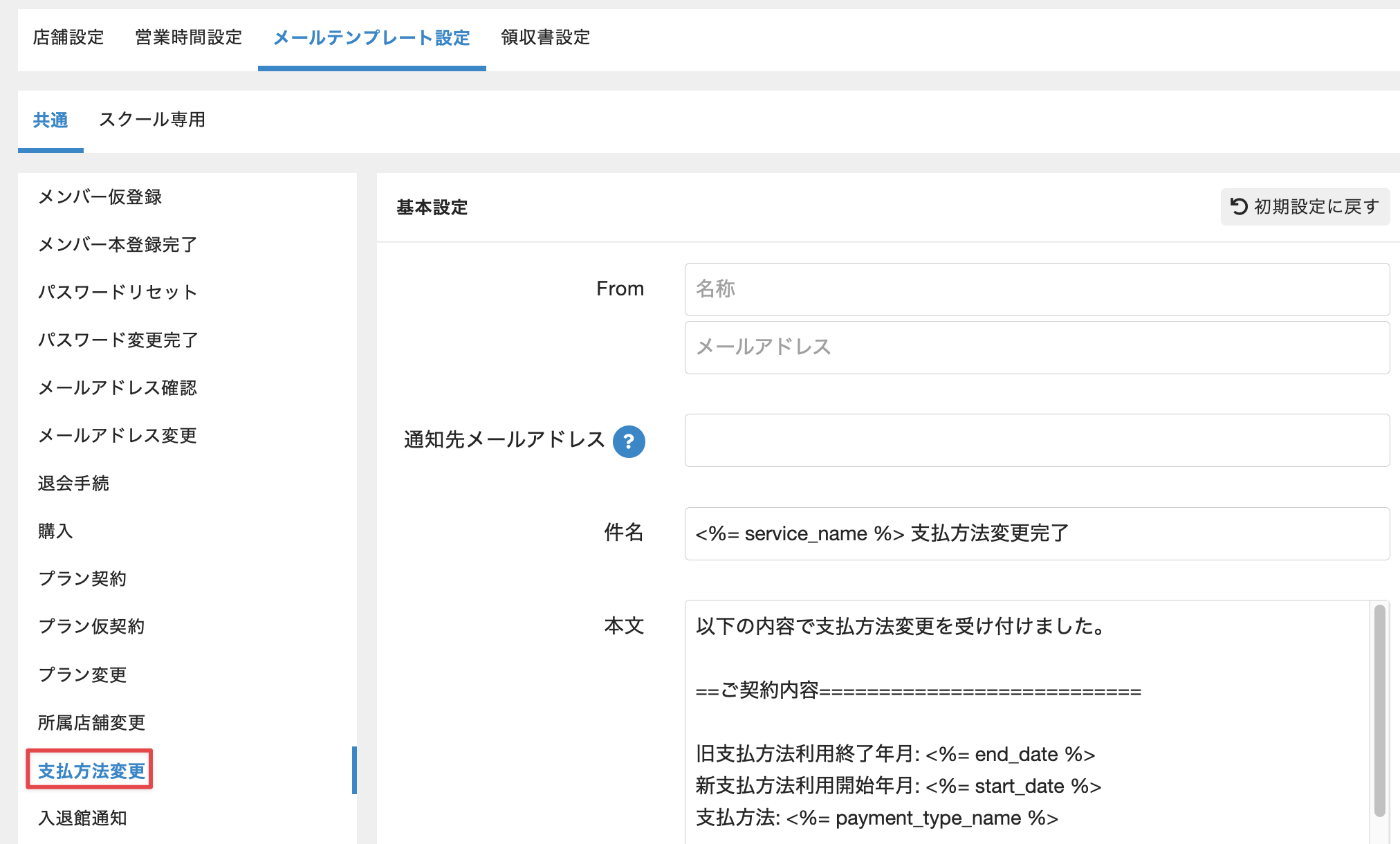
Task: Switch to 営業時間設定 tab
Action: pyautogui.click(x=189, y=37)
